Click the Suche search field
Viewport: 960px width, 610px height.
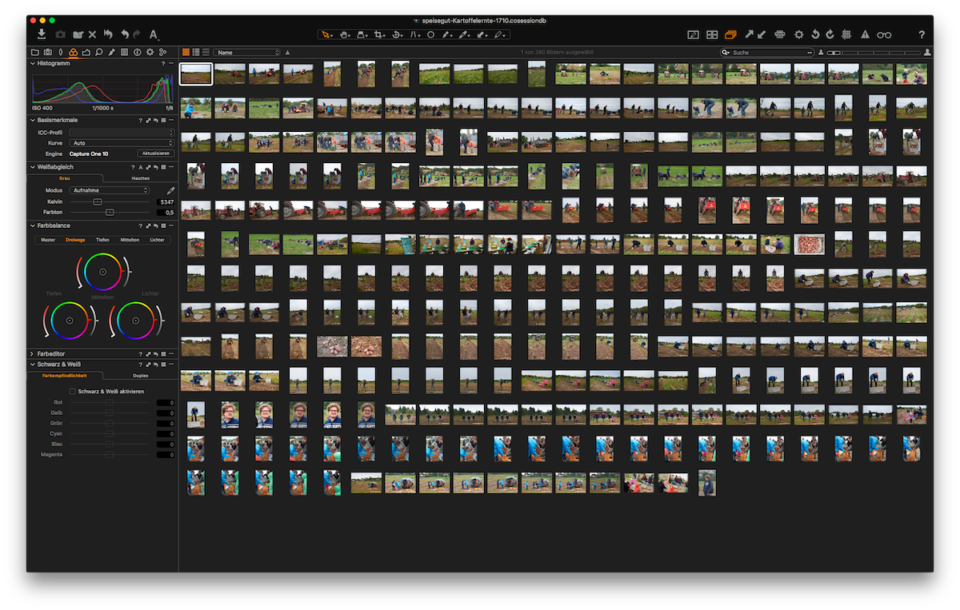(x=767, y=53)
